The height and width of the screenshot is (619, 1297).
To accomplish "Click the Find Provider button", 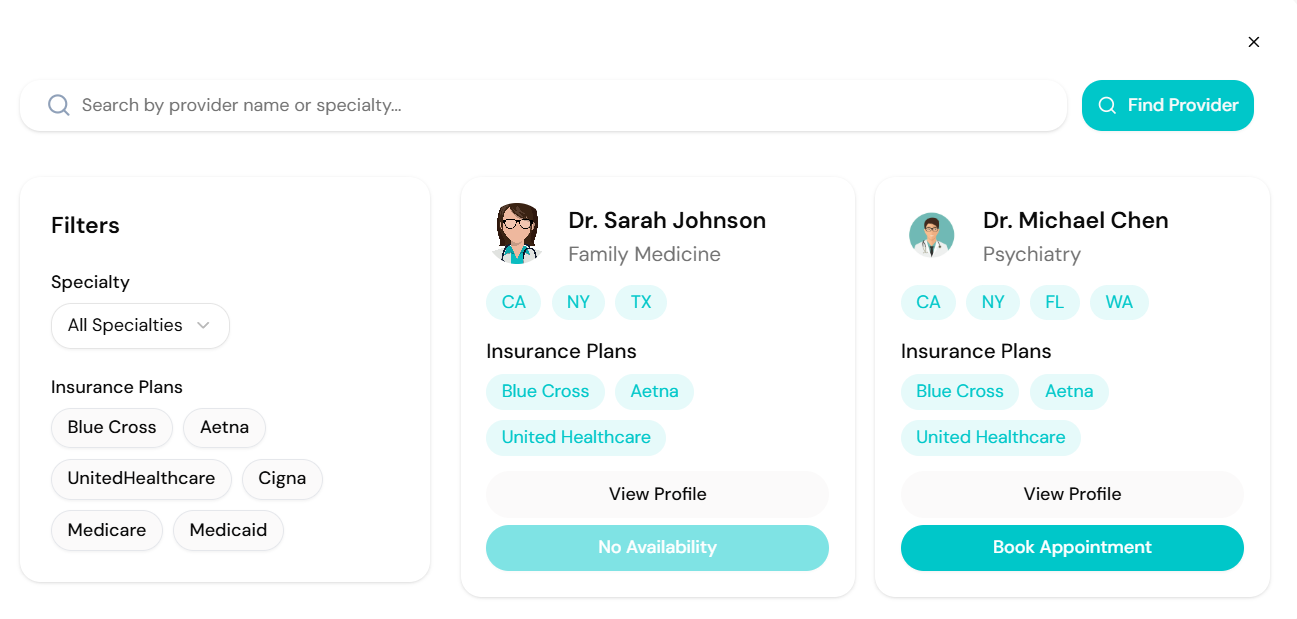I will pos(1167,105).
